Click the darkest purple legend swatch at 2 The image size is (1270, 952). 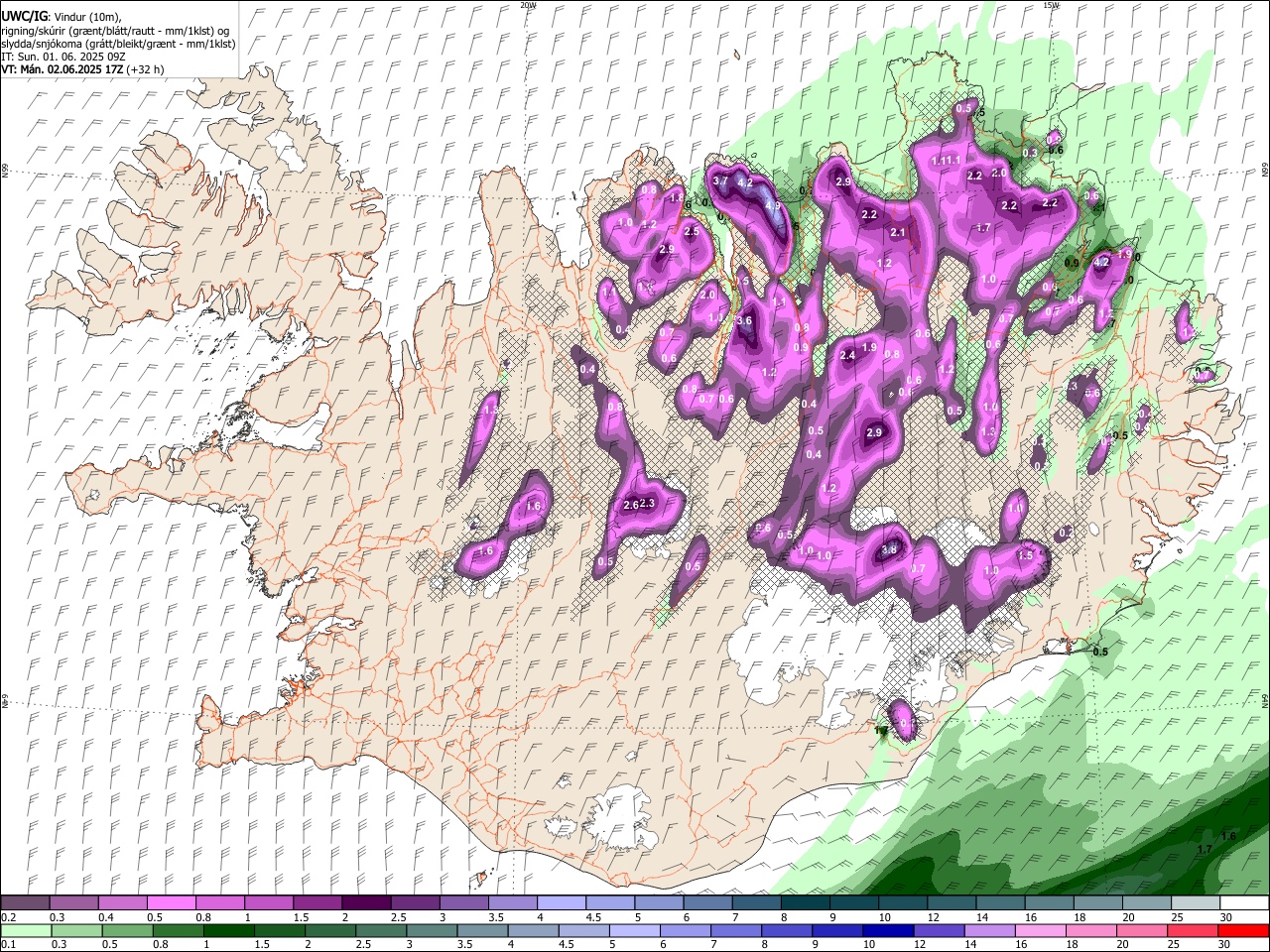click(x=366, y=902)
